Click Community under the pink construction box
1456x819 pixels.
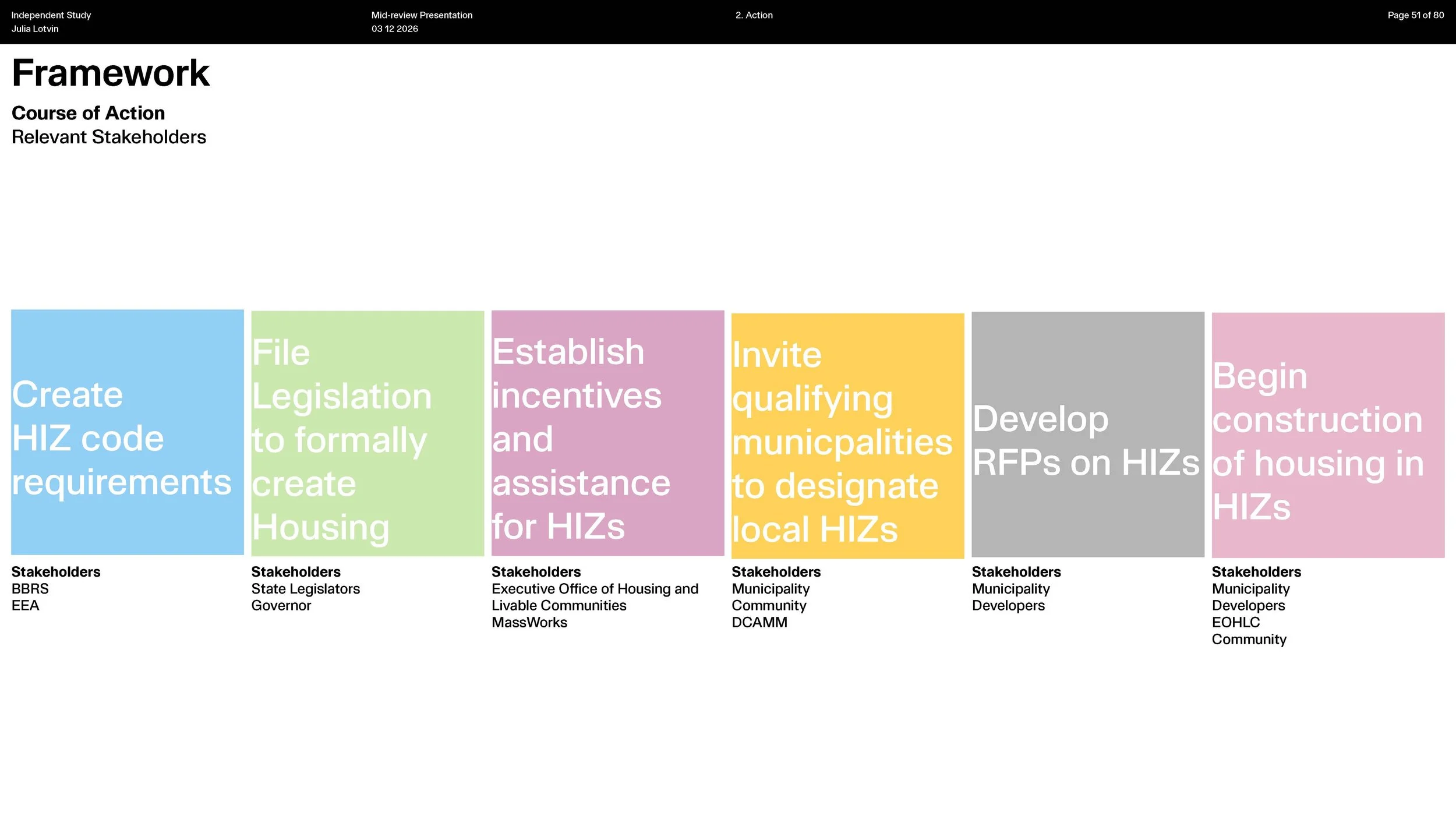pos(1249,639)
